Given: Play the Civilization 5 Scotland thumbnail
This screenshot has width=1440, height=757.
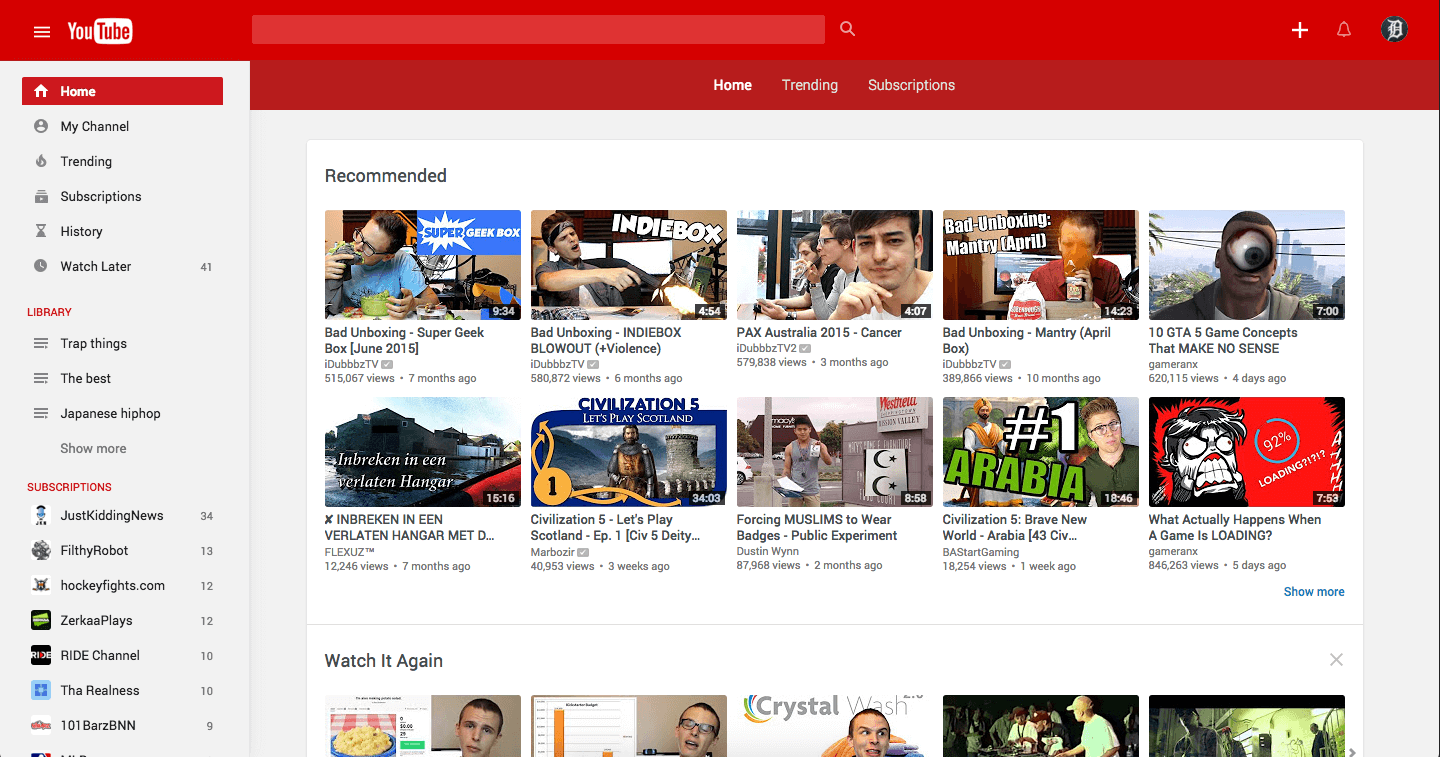Looking at the screenshot, I should [x=629, y=452].
